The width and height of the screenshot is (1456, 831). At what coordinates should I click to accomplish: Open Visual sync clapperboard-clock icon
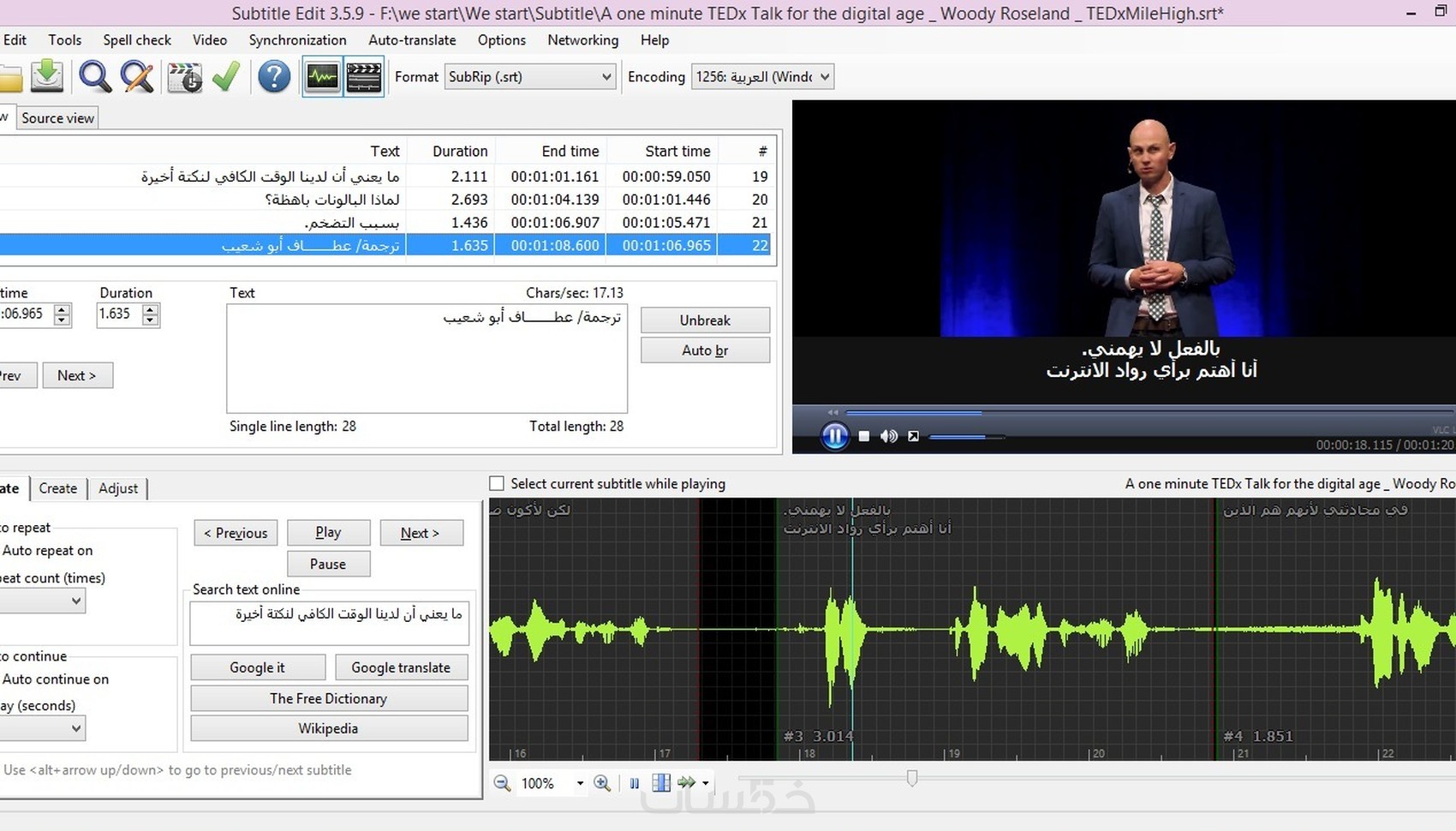pos(184,77)
